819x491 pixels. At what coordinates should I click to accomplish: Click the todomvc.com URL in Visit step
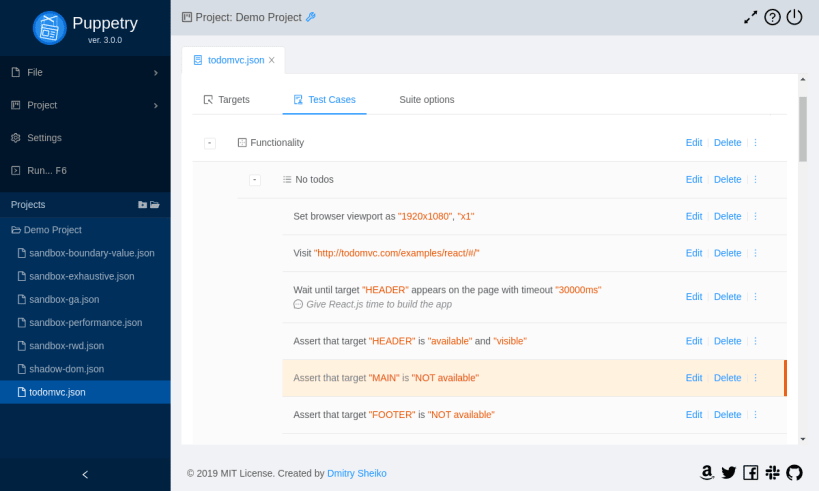[396, 253]
